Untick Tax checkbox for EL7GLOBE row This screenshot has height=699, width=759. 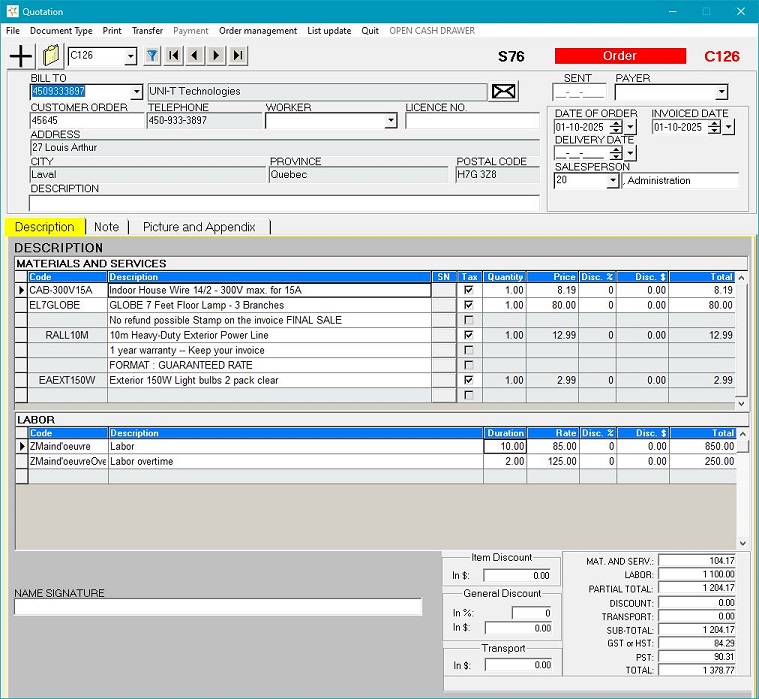coord(468,306)
